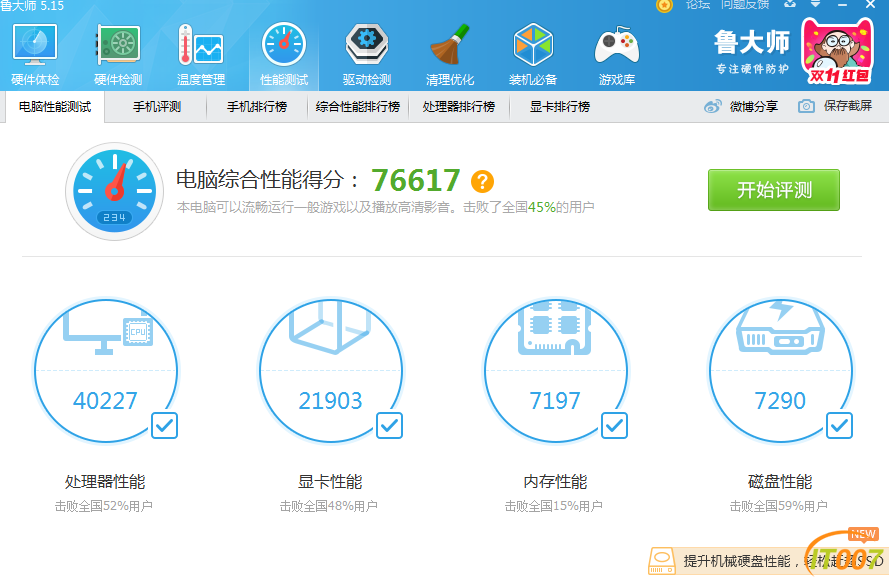Image resolution: width=889 pixels, height=582 pixels.
Task: Click the 显卡性能 label
Action: click(x=330, y=482)
